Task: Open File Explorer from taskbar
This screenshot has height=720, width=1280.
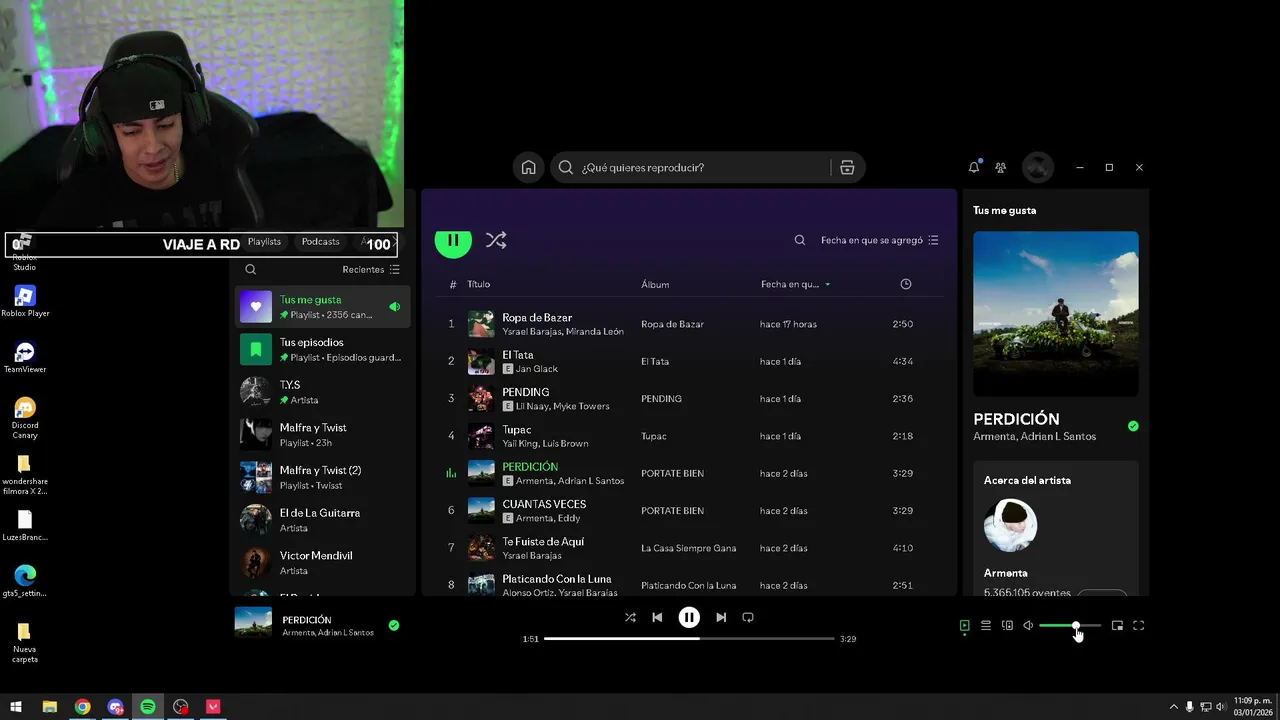Action: pyautogui.click(x=49, y=707)
